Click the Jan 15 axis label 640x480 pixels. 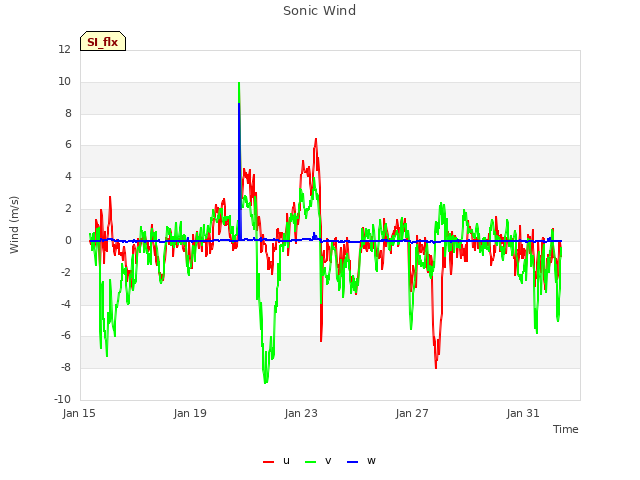point(79,413)
